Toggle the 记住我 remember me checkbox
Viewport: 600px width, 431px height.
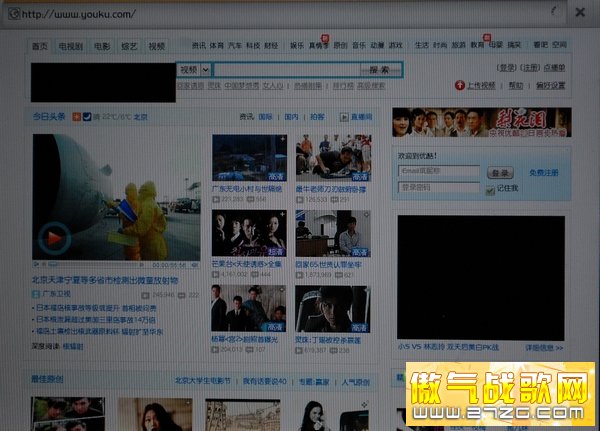[490, 189]
